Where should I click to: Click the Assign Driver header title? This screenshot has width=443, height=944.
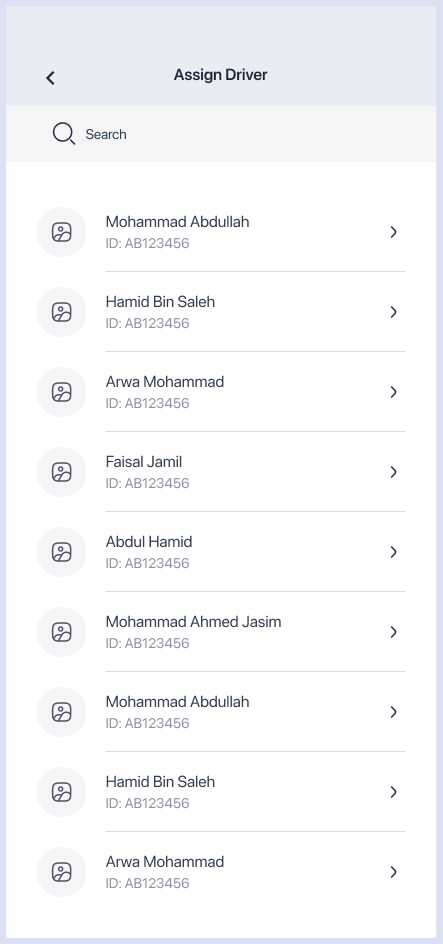pos(220,75)
